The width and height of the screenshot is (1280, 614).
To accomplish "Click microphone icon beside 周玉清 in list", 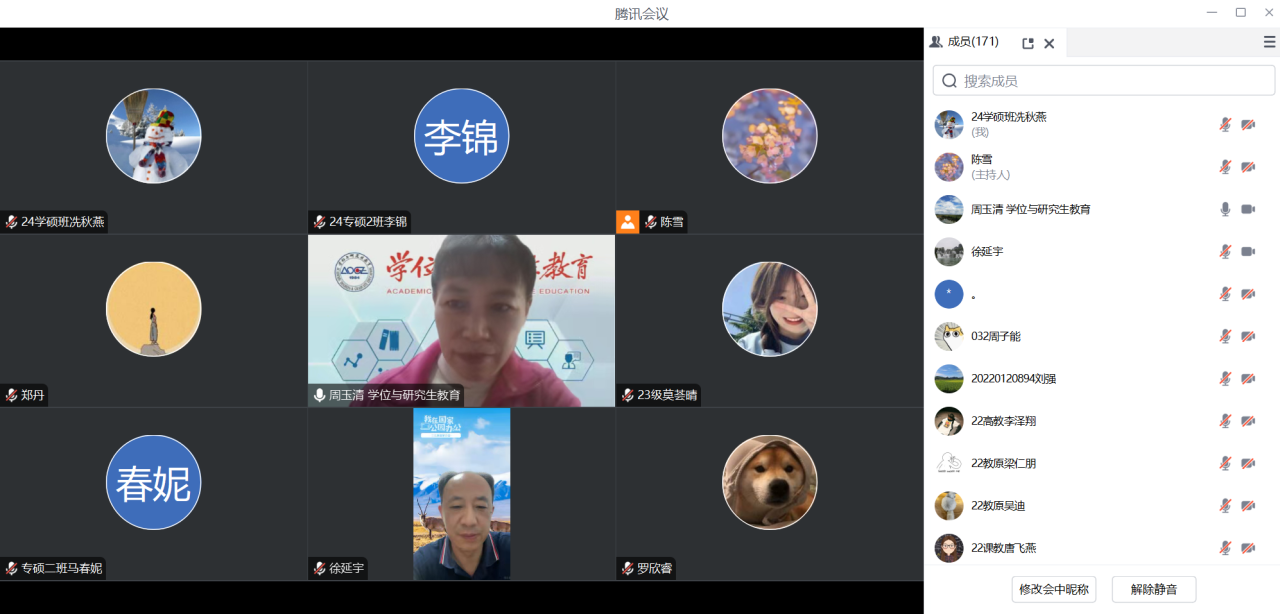I will (x=1225, y=209).
